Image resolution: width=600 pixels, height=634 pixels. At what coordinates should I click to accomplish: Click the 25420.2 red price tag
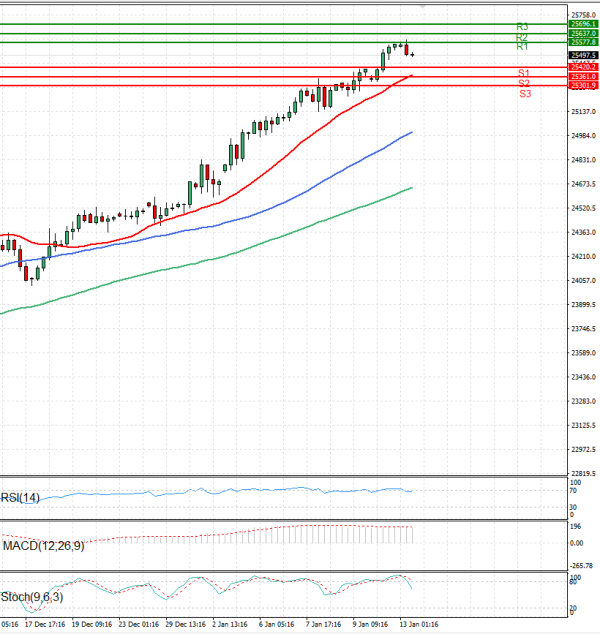[582, 67]
